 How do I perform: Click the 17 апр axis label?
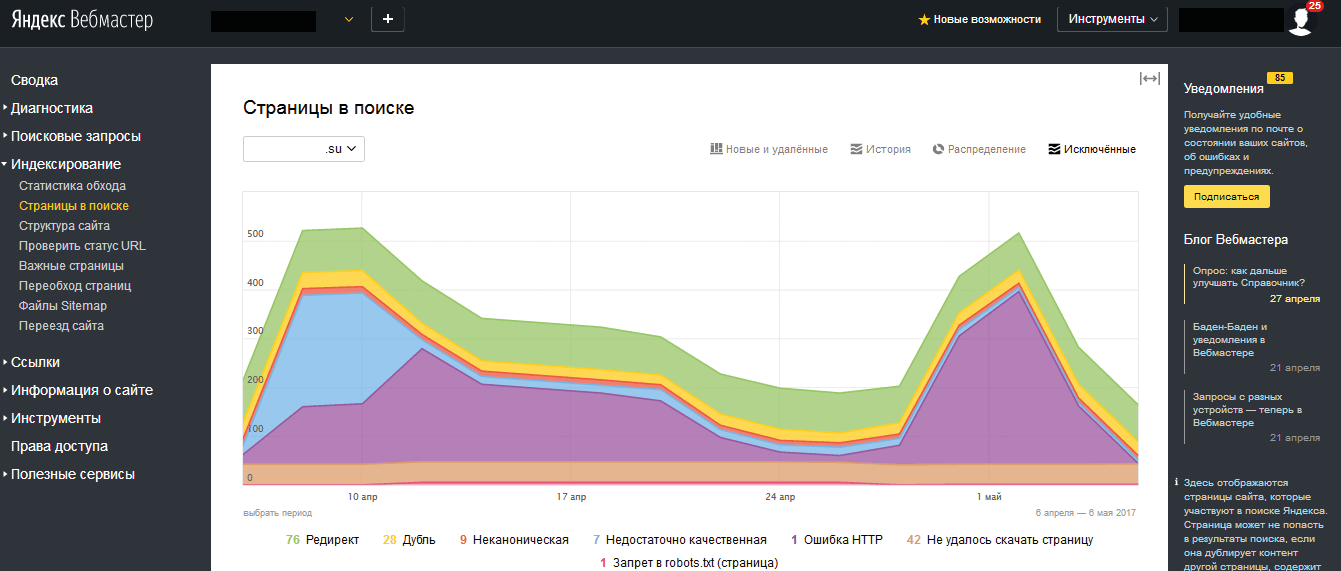pos(571,496)
